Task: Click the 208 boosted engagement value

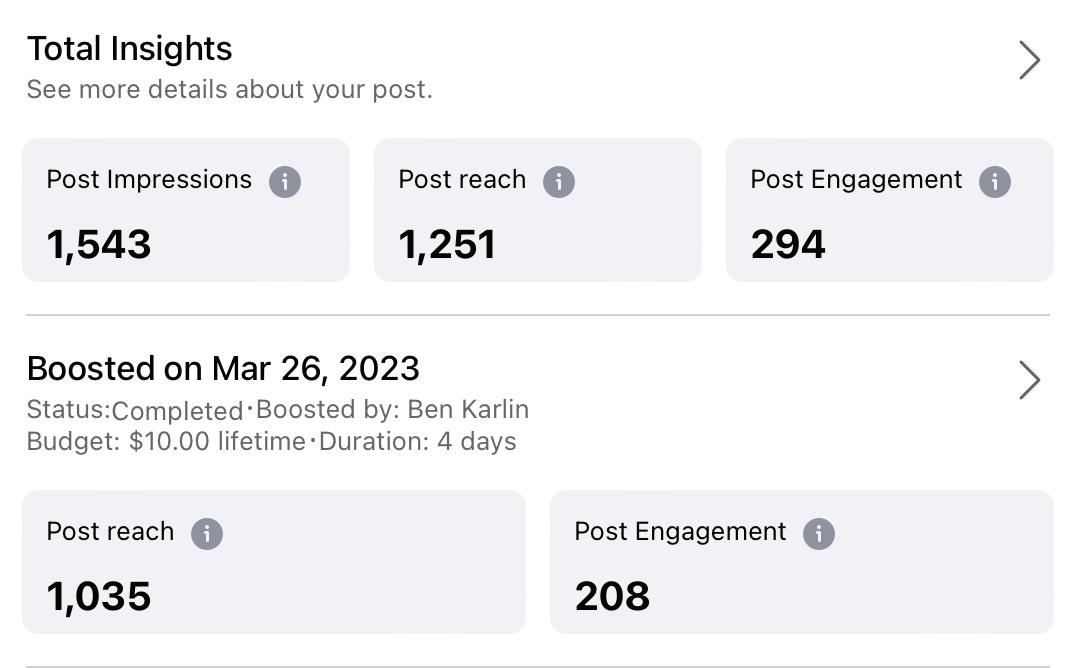Action: [612, 597]
